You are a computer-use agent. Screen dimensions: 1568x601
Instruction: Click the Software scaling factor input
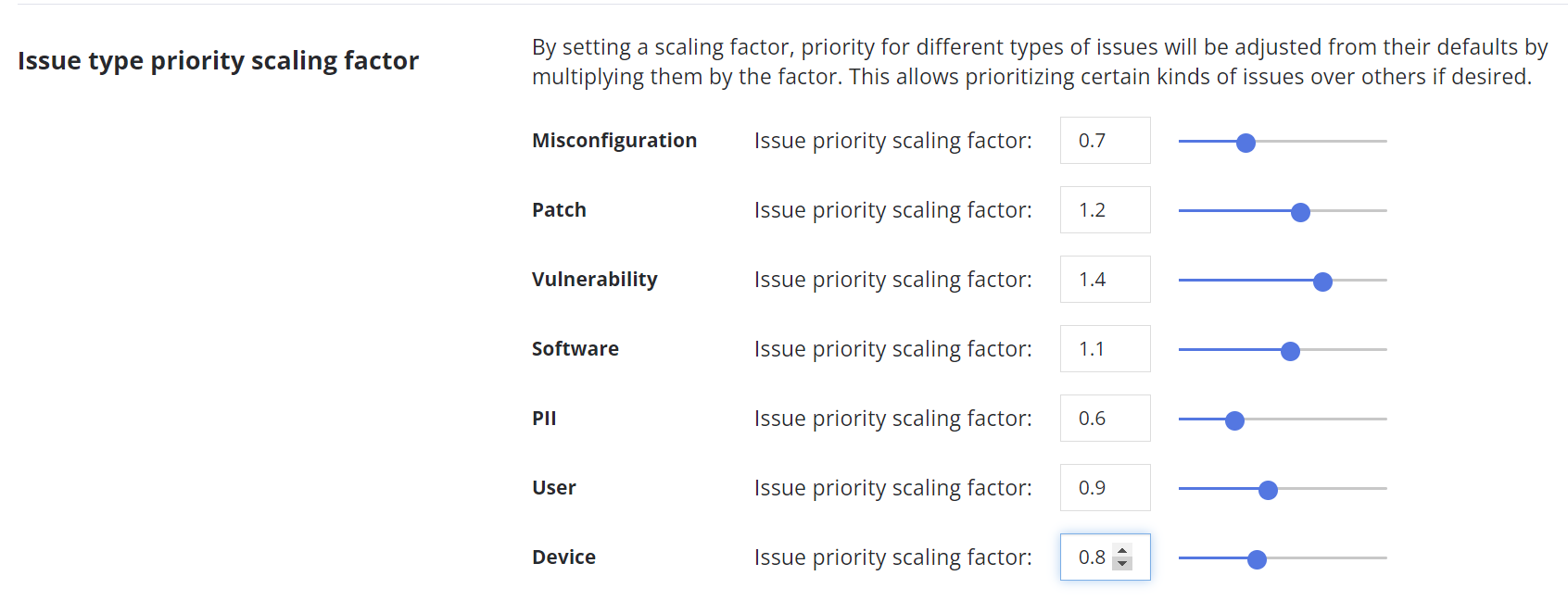click(1105, 349)
